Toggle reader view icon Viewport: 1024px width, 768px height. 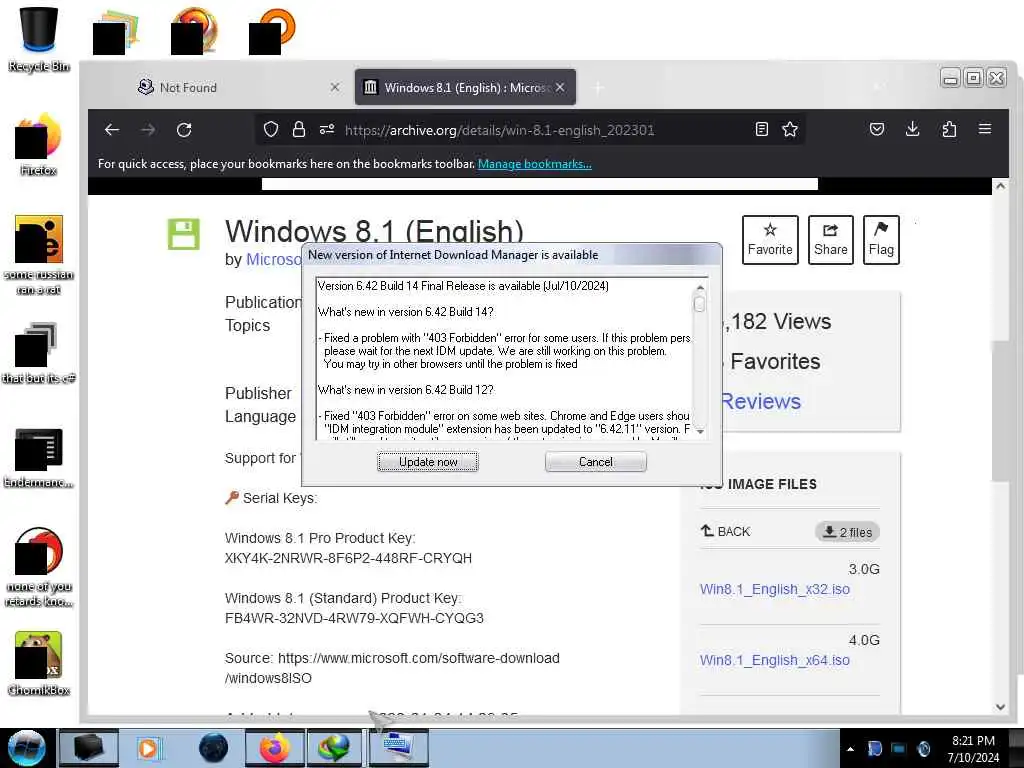click(x=761, y=129)
